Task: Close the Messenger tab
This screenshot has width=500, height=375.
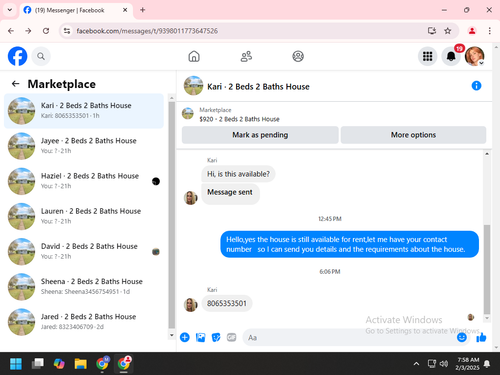Action: click(125, 10)
